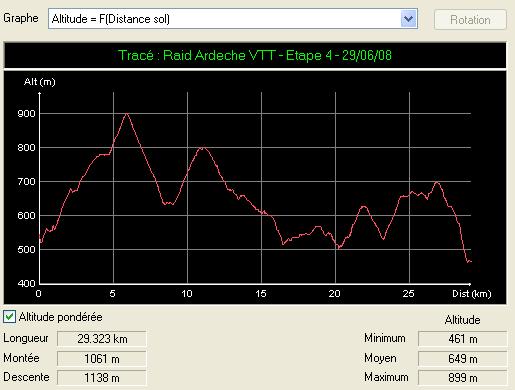Click the 900 m peak on the curve
Image resolution: width=515 pixels, height=390 pixels.
(x=127, y=114)
